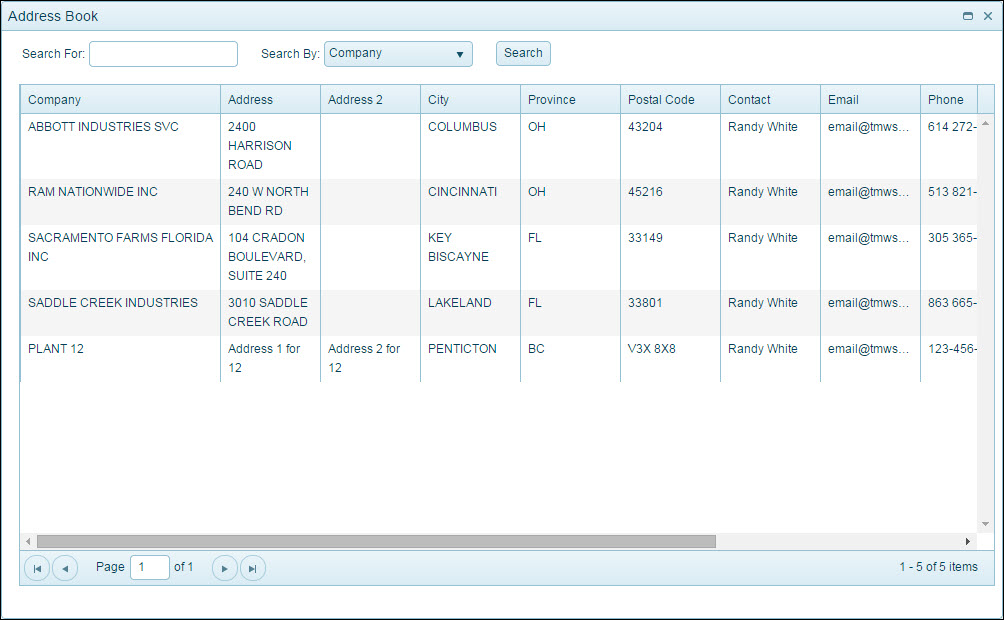Click the Search button
The height and width of the screenshot is (620, 1004).
click(523, 54)
